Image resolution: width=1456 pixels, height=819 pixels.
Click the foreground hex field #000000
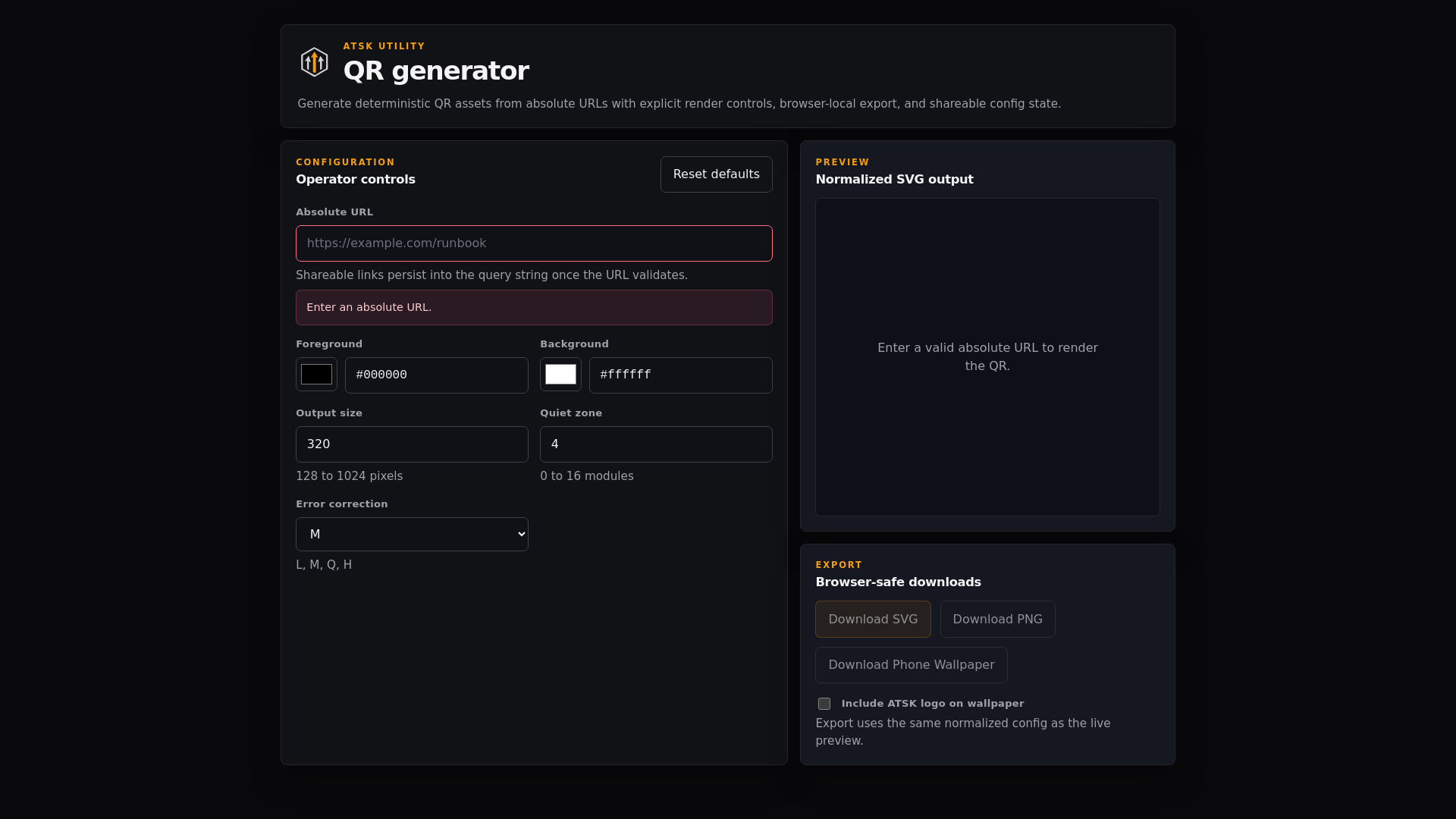[x=436, y=375]
